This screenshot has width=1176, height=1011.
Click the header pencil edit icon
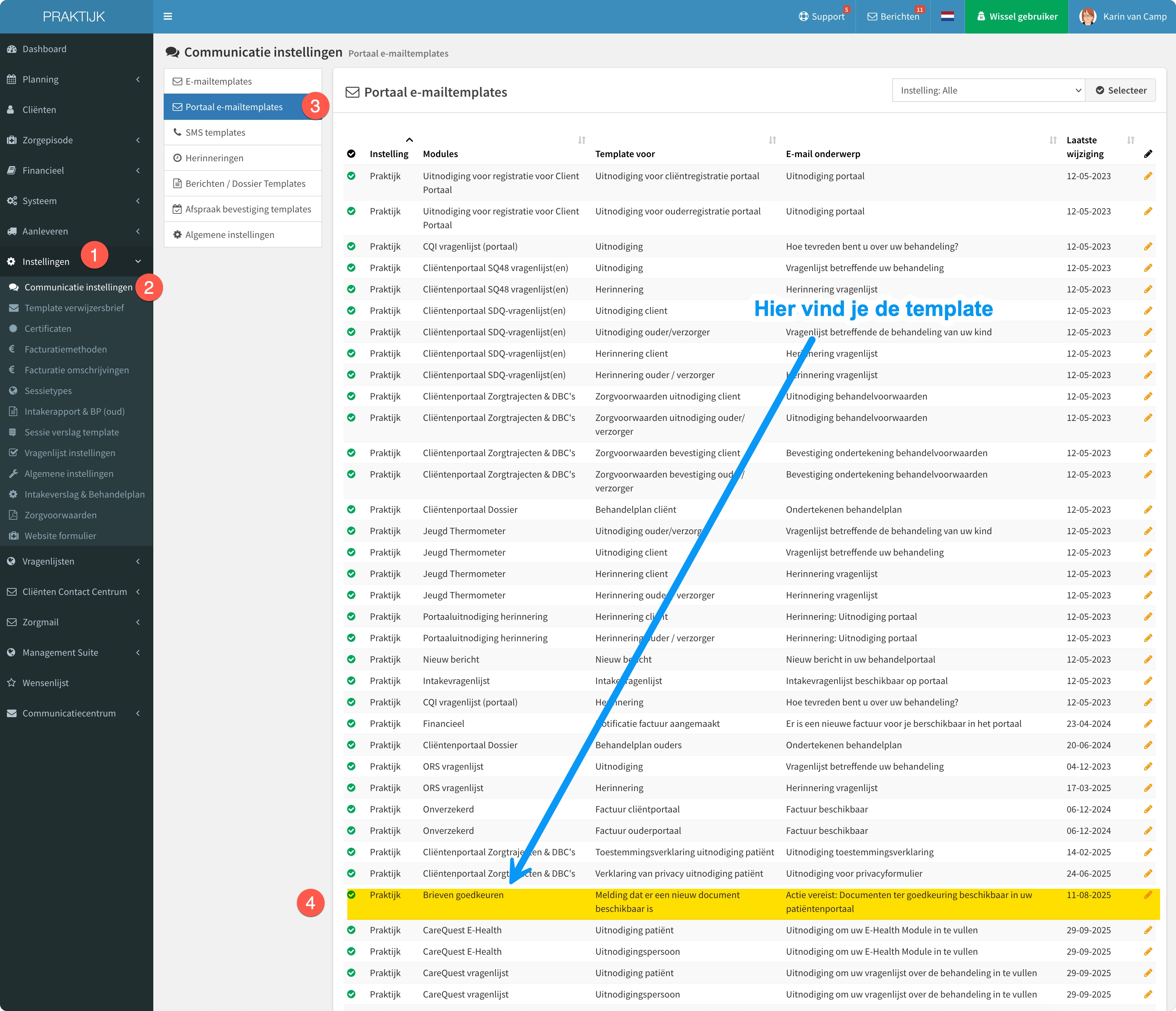[1148, 154]
